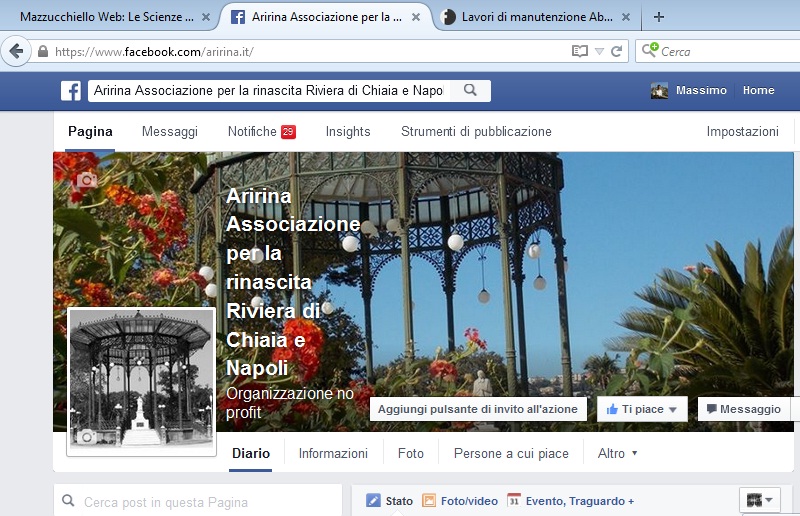Open the Impostazioni page settings

point(742,132)
